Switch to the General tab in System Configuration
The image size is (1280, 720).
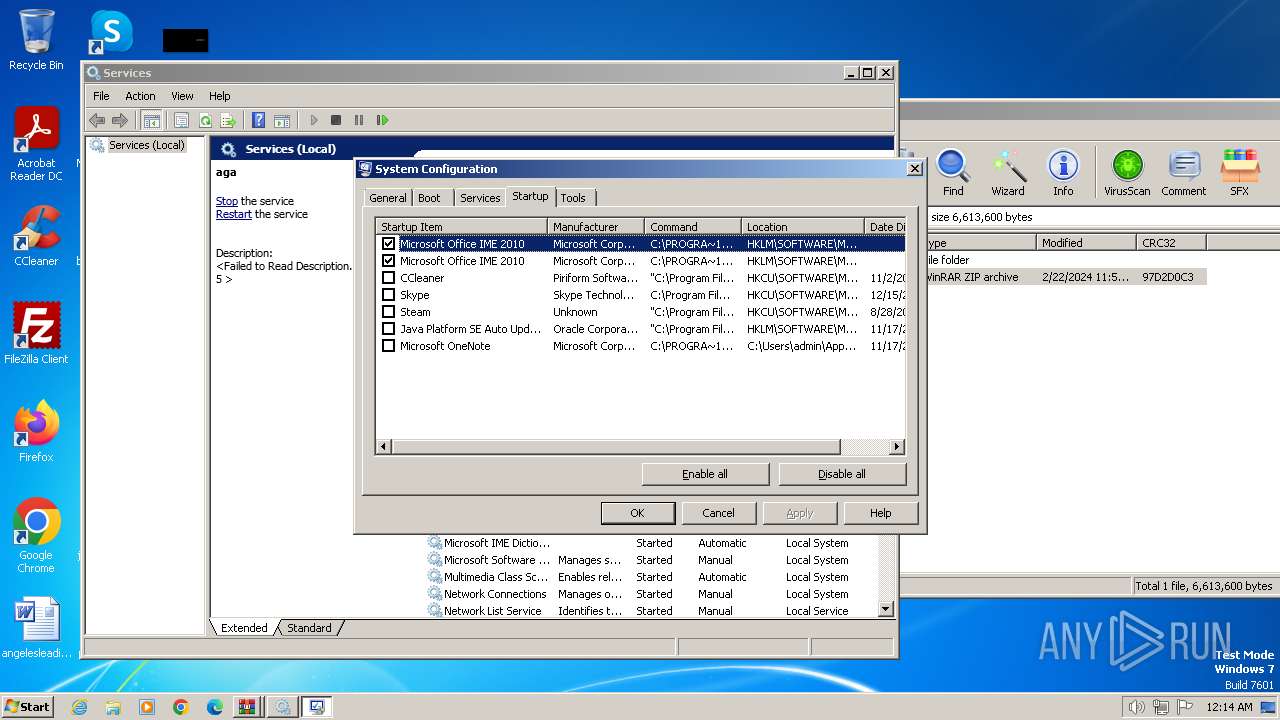(387, 198)
